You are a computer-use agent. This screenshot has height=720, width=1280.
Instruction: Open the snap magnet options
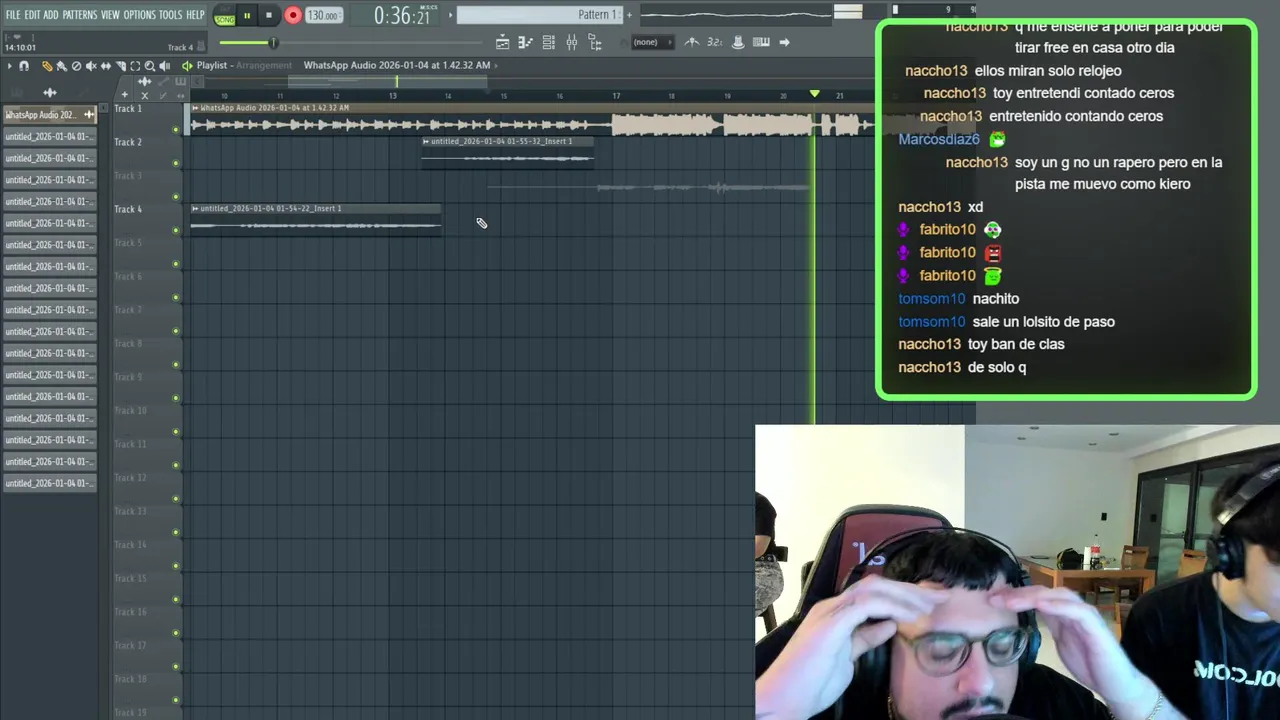click(24, 66)
